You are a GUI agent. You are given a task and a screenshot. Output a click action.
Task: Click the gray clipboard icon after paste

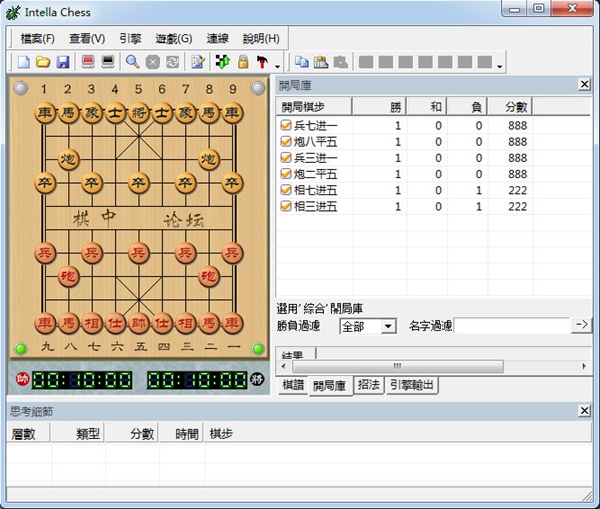click(x=341, y=62)
